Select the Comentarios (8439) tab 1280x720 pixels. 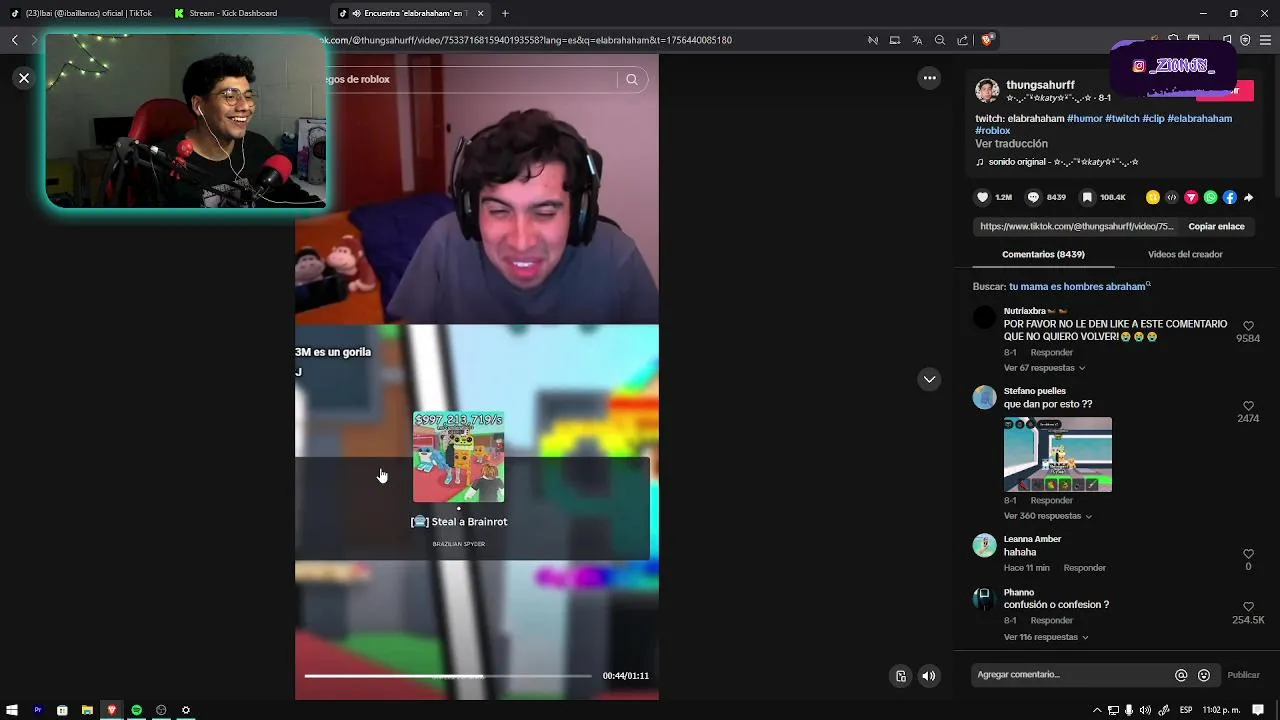1043,254
